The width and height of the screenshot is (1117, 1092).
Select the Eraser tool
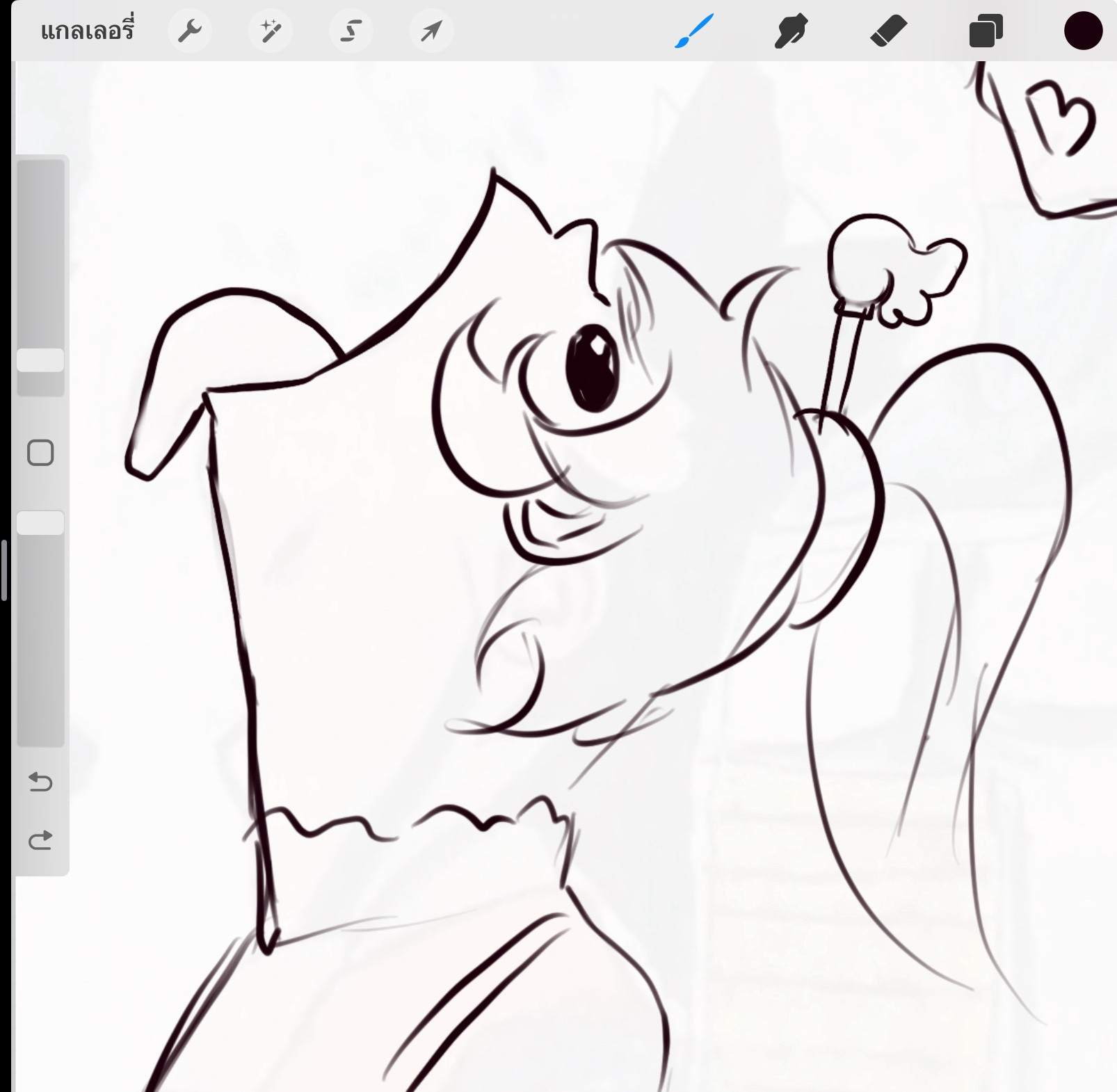tap(888, 31)
